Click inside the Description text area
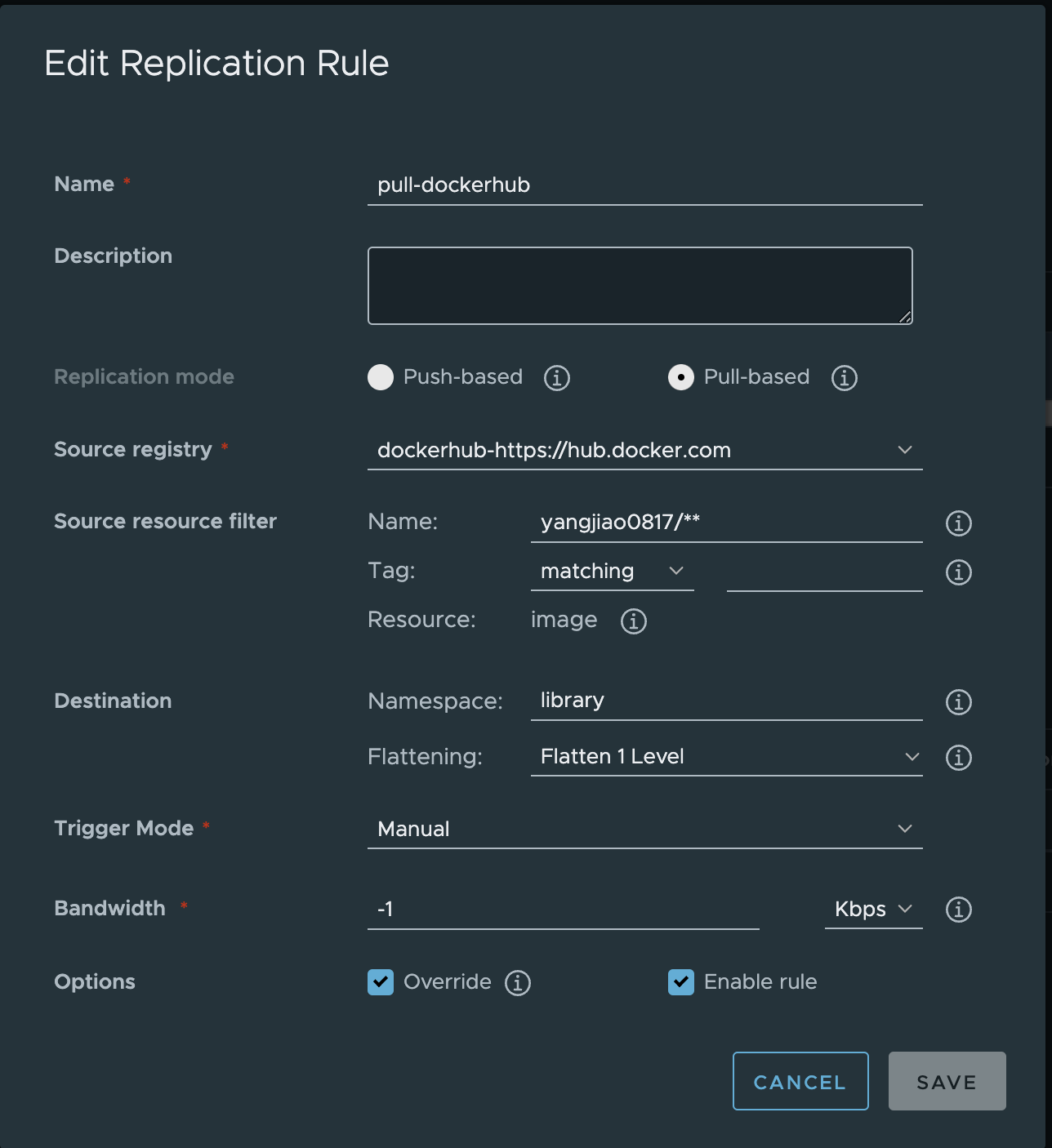Image resolution: width=1052 pixels, height=1148 pixels. (x=640, y=285)
